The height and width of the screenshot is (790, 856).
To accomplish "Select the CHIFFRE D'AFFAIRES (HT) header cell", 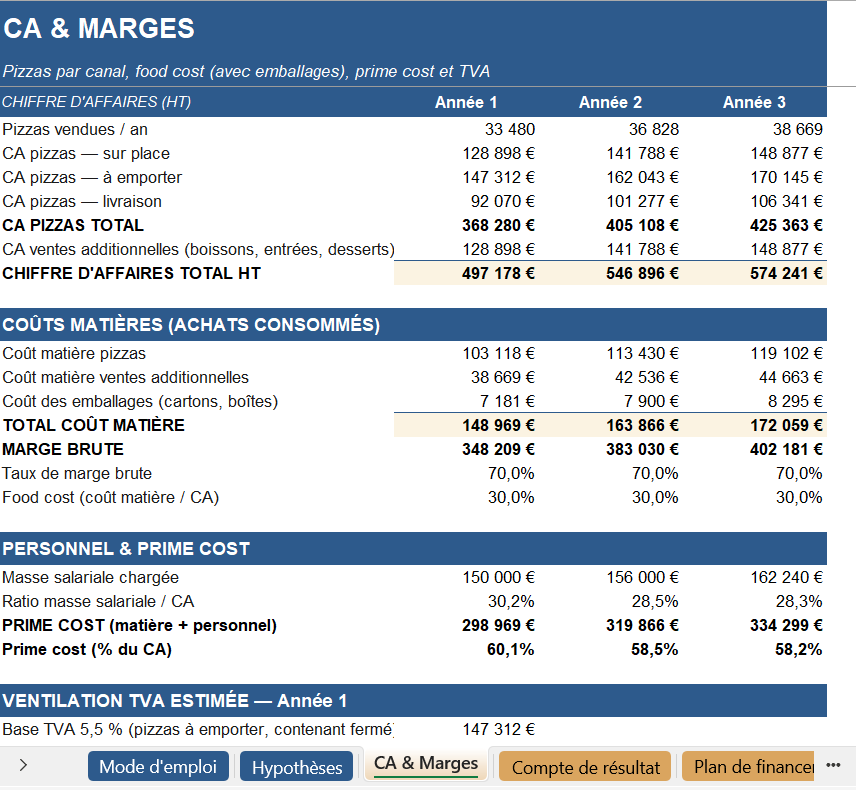I will click(97, 102).
